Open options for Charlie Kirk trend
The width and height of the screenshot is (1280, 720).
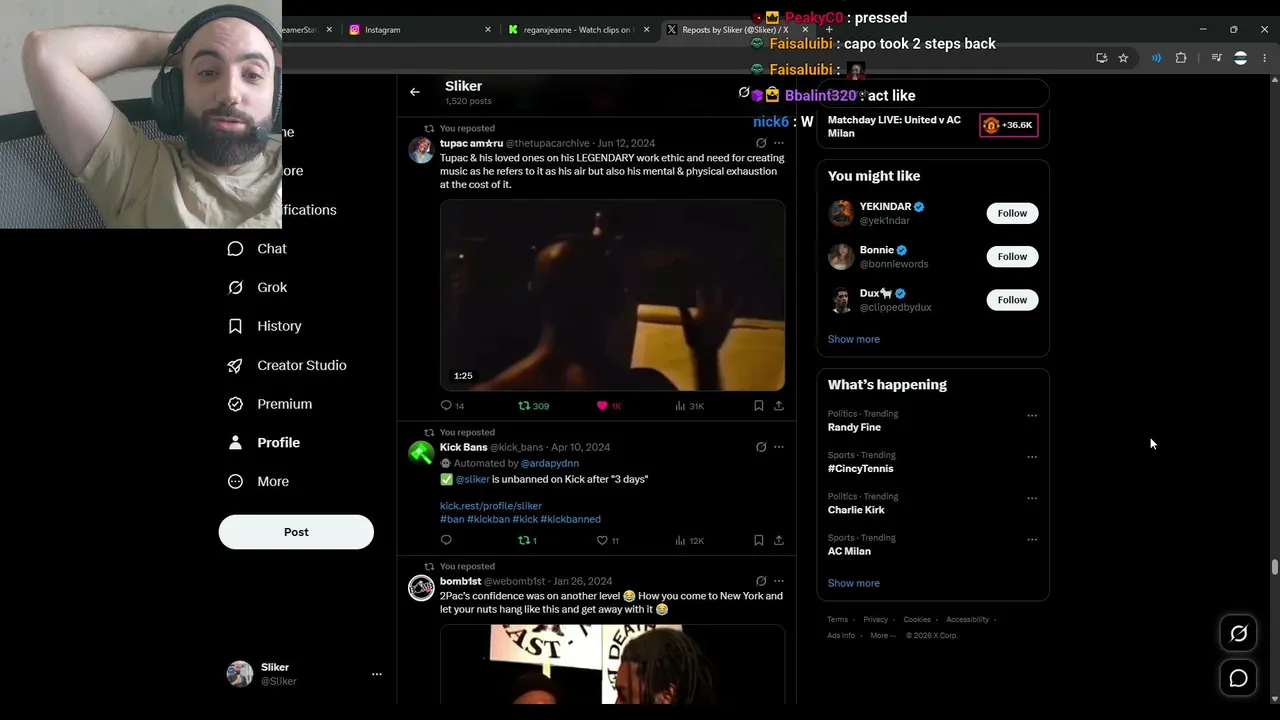1032,498
